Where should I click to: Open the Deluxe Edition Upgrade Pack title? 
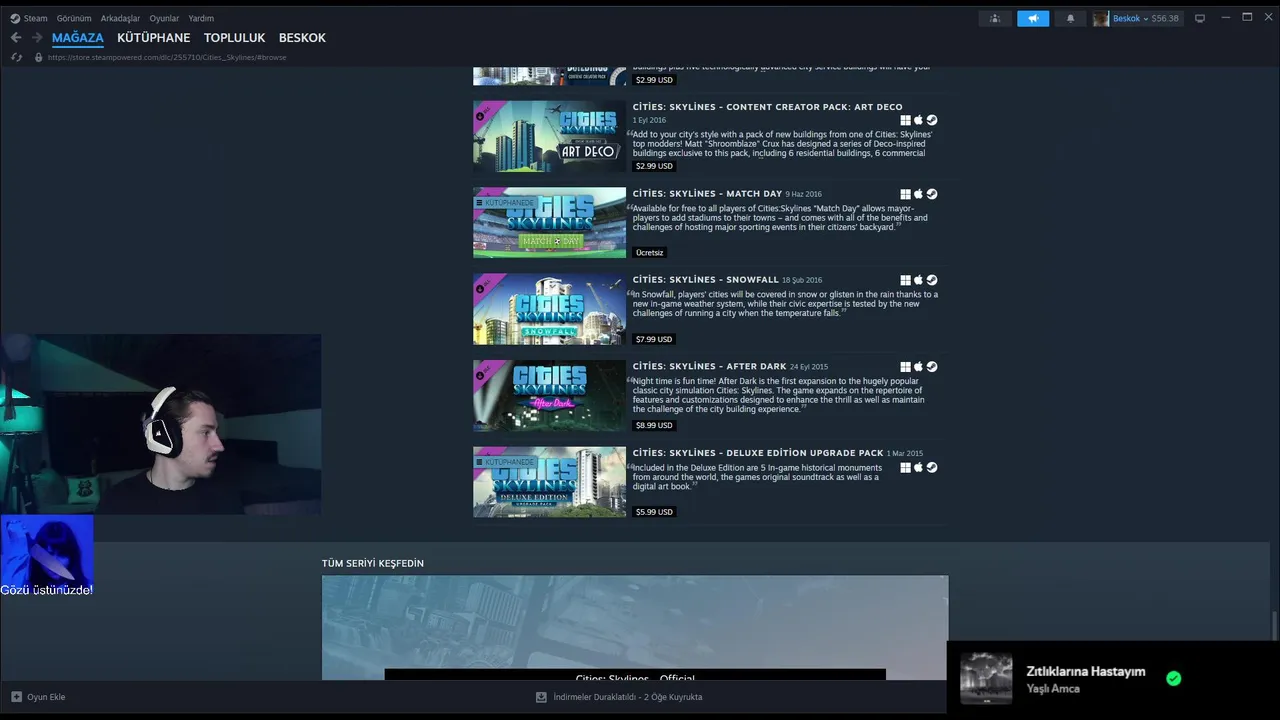(x=758, y=453)
